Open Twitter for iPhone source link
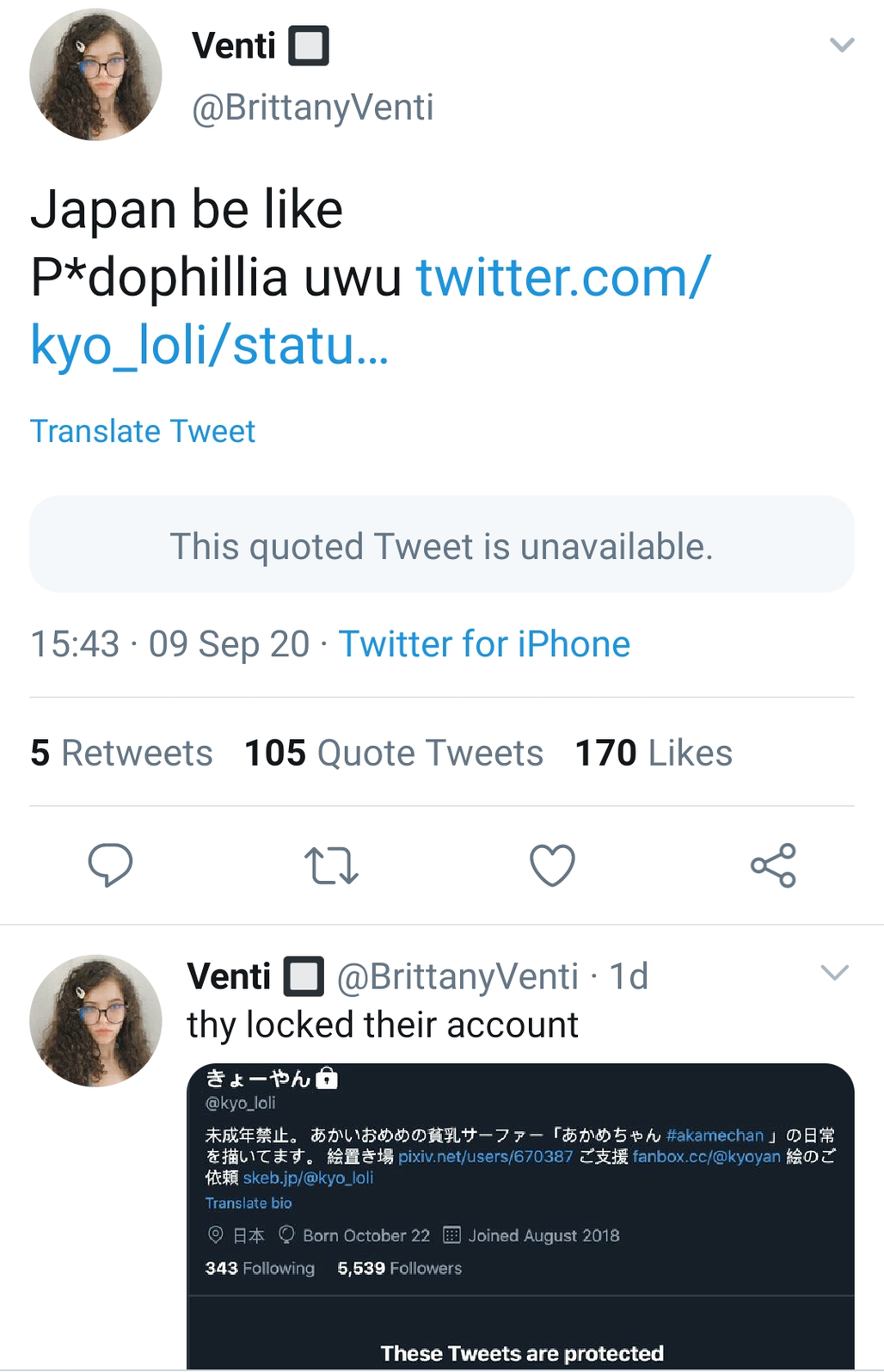The width and height of the screenshot is (884, 1372). pyautogui.click(x=484, y=644)
